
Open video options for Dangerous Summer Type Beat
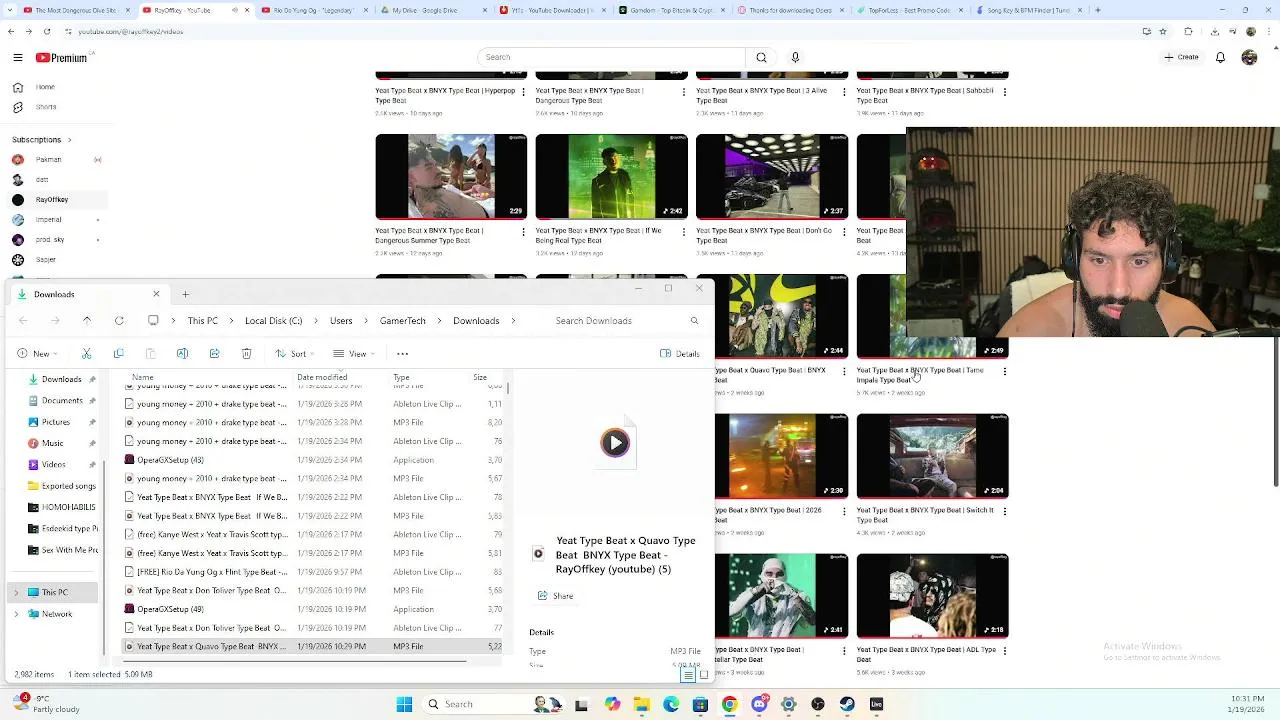[523, 232]
